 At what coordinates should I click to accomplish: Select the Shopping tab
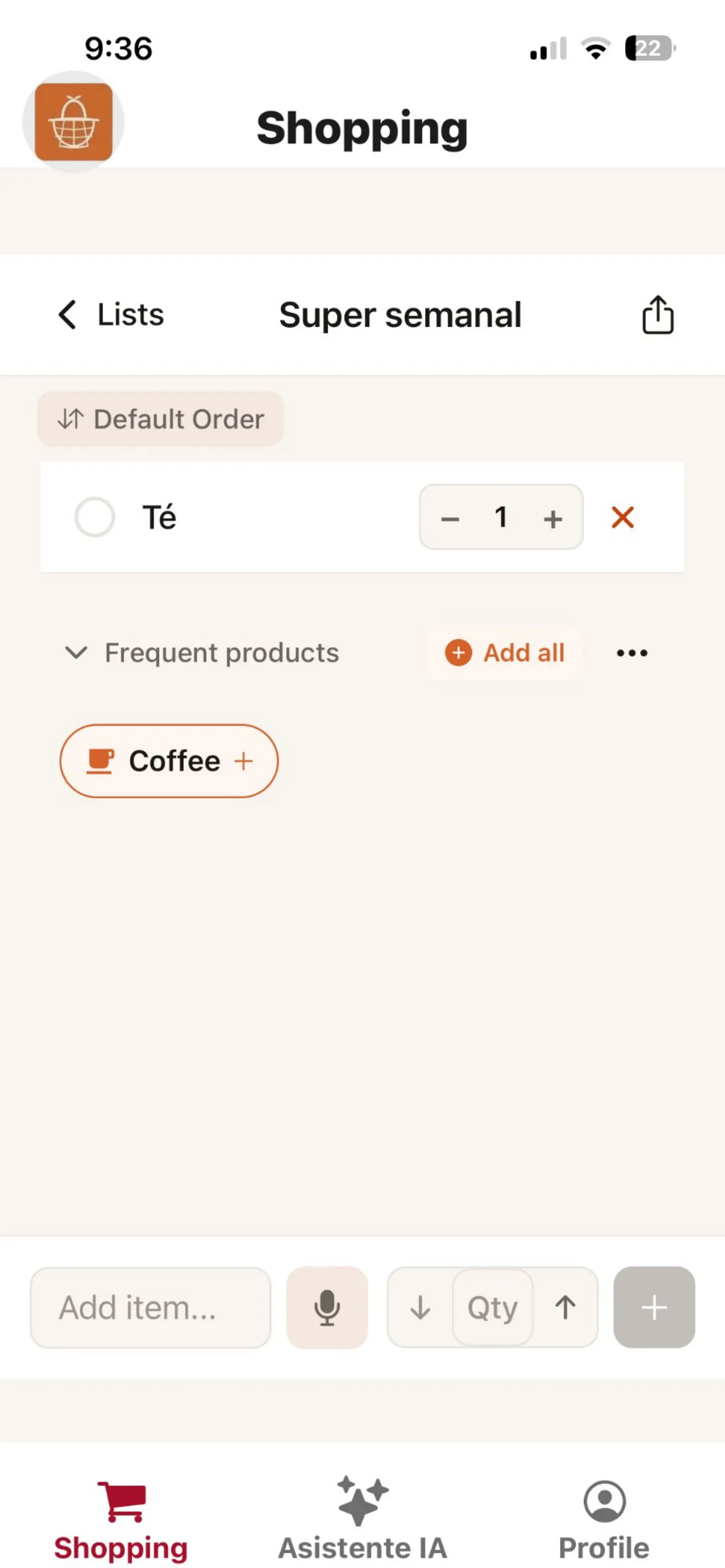[x=120, y=1514]
